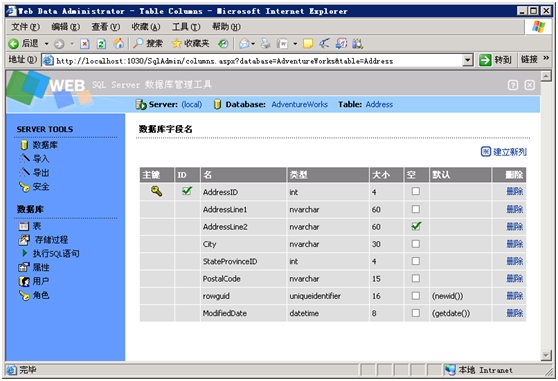Image resolution: width=558 pixels, height=381 pixels.
Task: Click the AdventureWorks database link
Action: click(299, 105)
